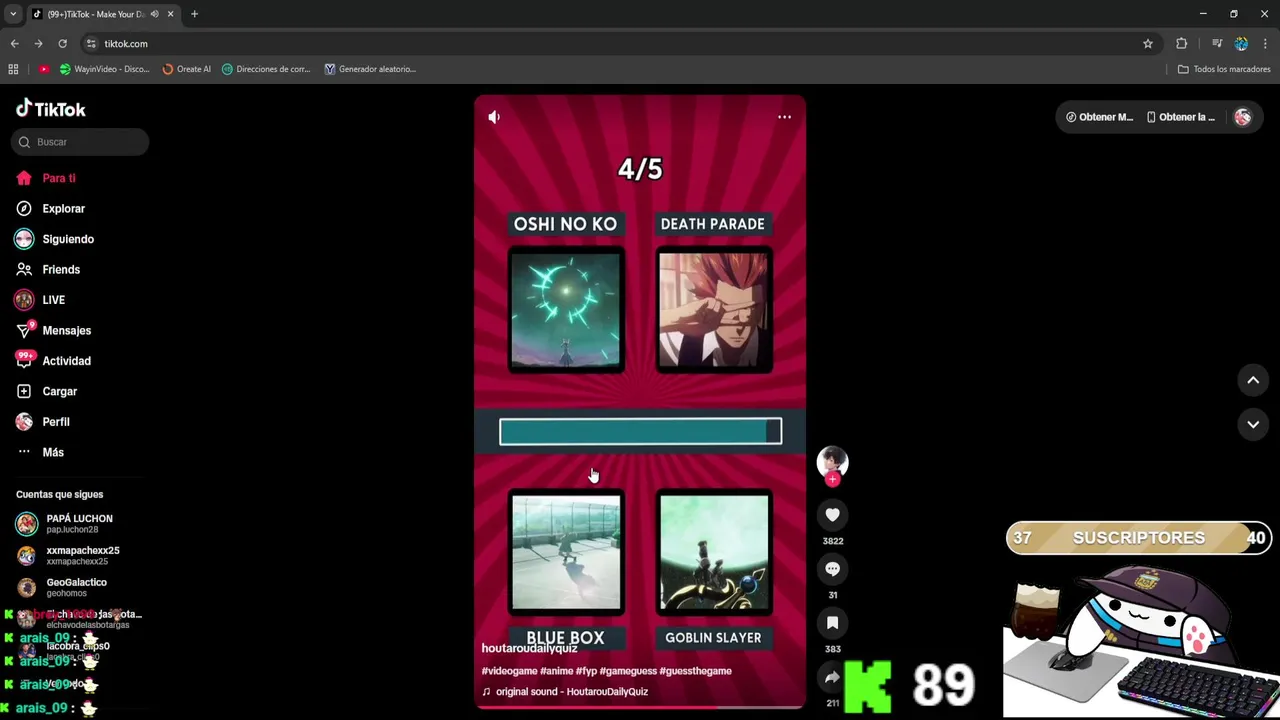Open houtaroudailyquiz username link

click(x=529, y=648)
